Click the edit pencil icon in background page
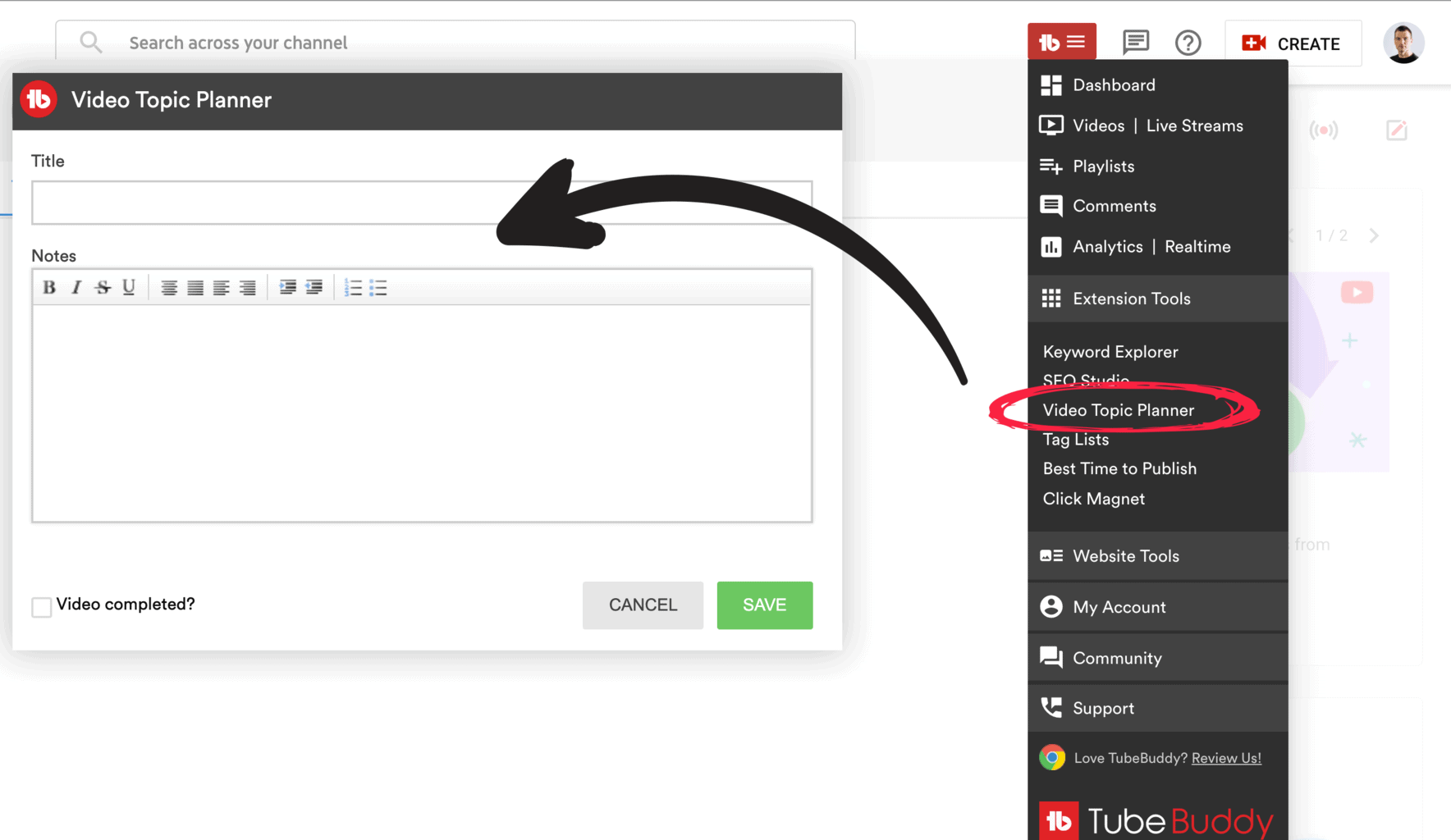The height and width of the screenshot is (840, 1451). pyautogui.click(x=1397, y=130)
